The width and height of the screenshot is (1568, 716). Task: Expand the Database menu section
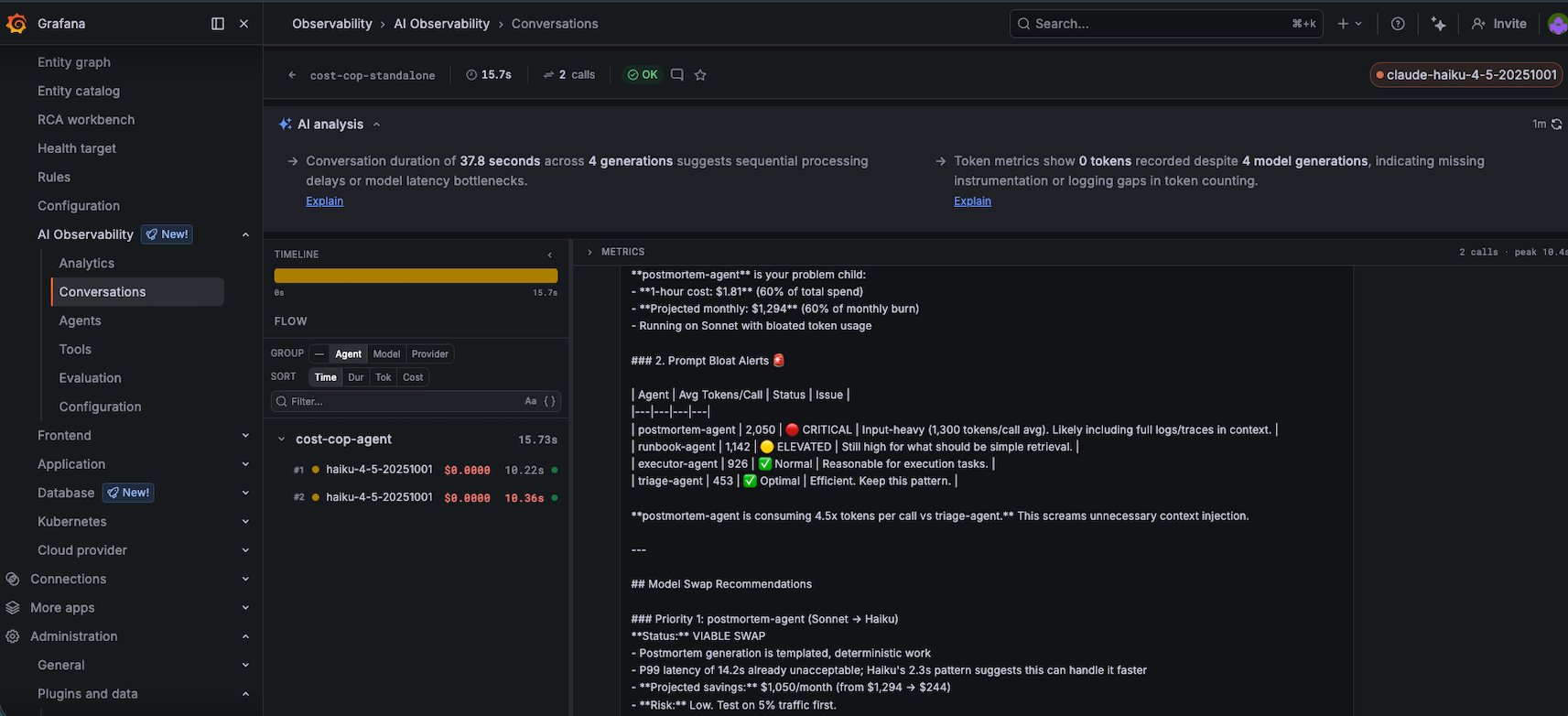(245, 493)
